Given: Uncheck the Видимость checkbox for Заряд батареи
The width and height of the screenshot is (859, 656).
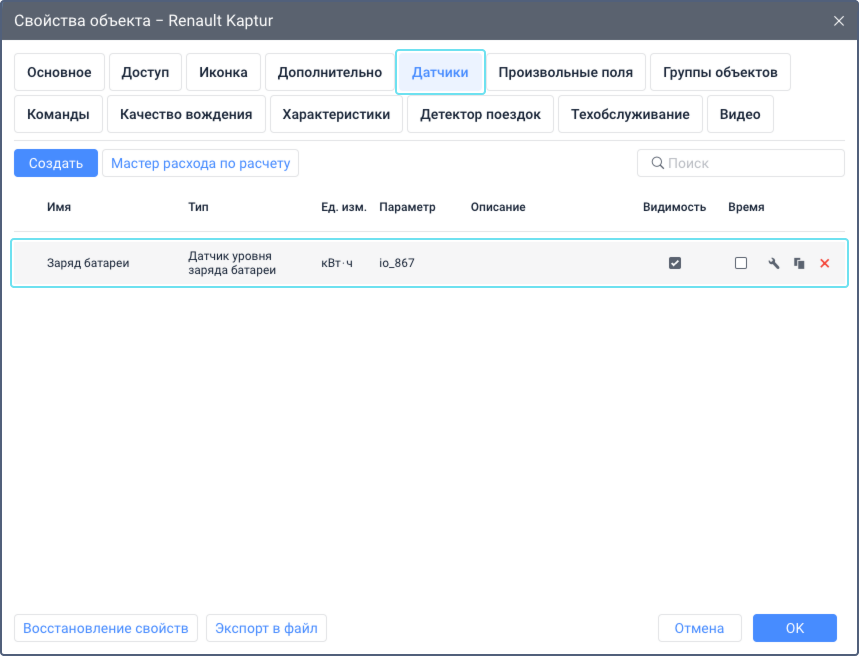Looking at the screenshot, I should click(675, 263).
